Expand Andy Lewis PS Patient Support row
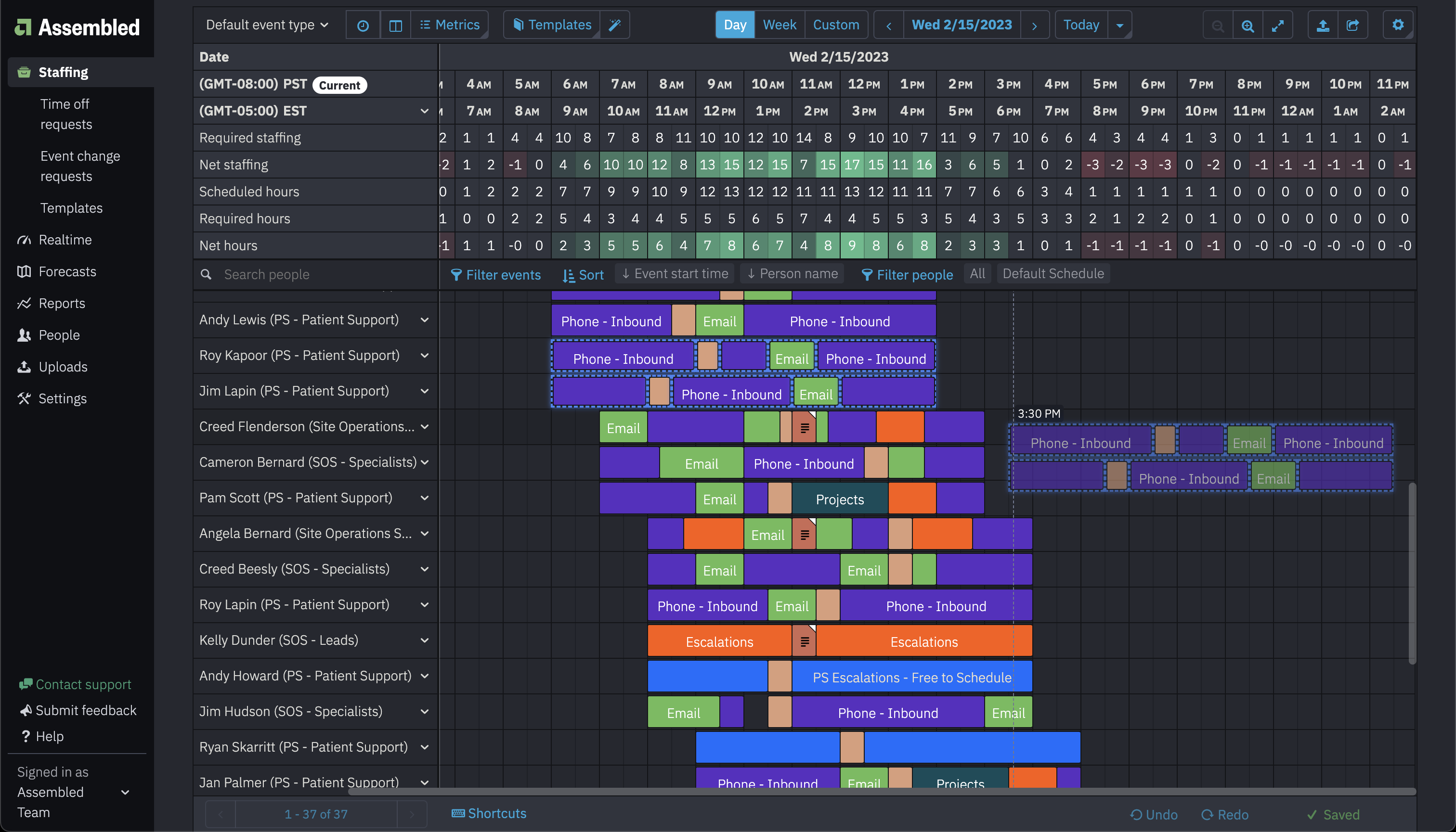 tap(425, 320)
